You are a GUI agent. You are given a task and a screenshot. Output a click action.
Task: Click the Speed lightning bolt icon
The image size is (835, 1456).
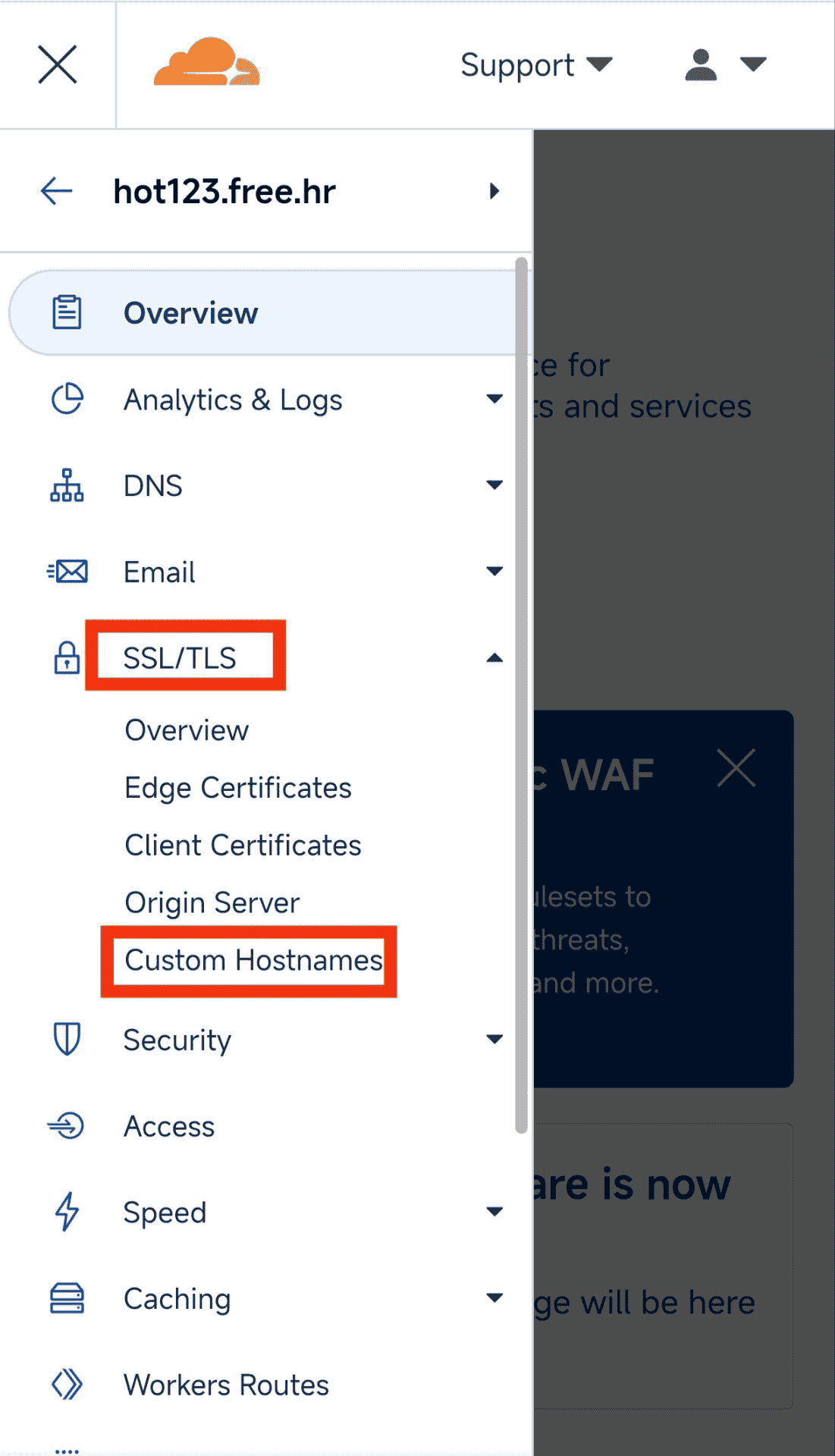click(x=67, y=1212)
